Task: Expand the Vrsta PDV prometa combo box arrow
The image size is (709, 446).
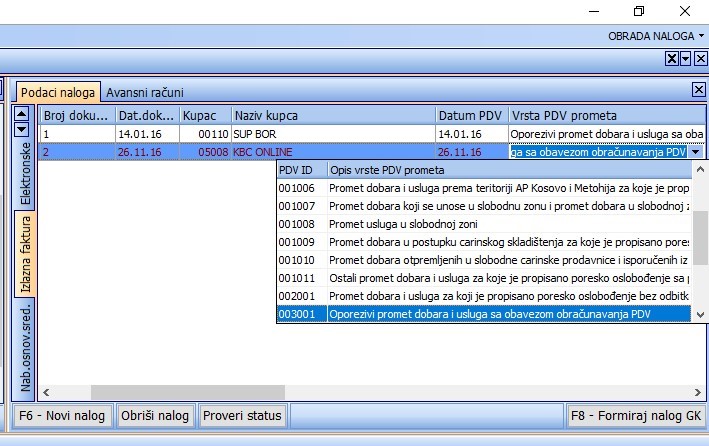Action: 697,152
